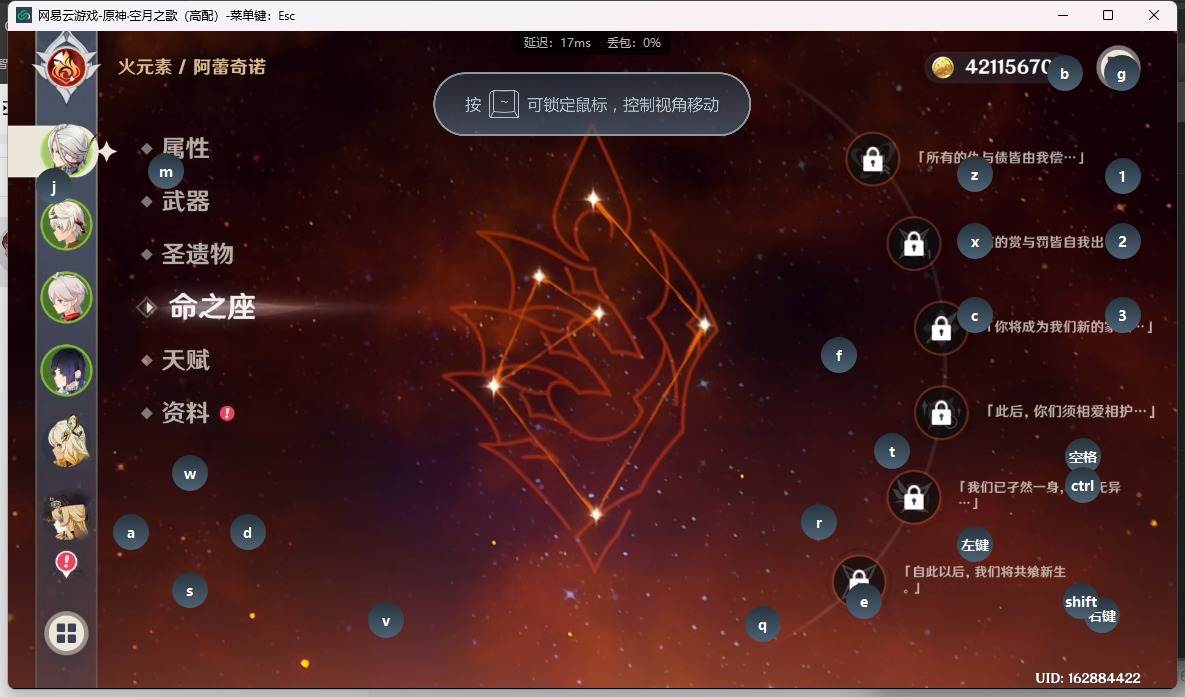Click the overlay key bubble labeled d

click(x=247, y=533)
